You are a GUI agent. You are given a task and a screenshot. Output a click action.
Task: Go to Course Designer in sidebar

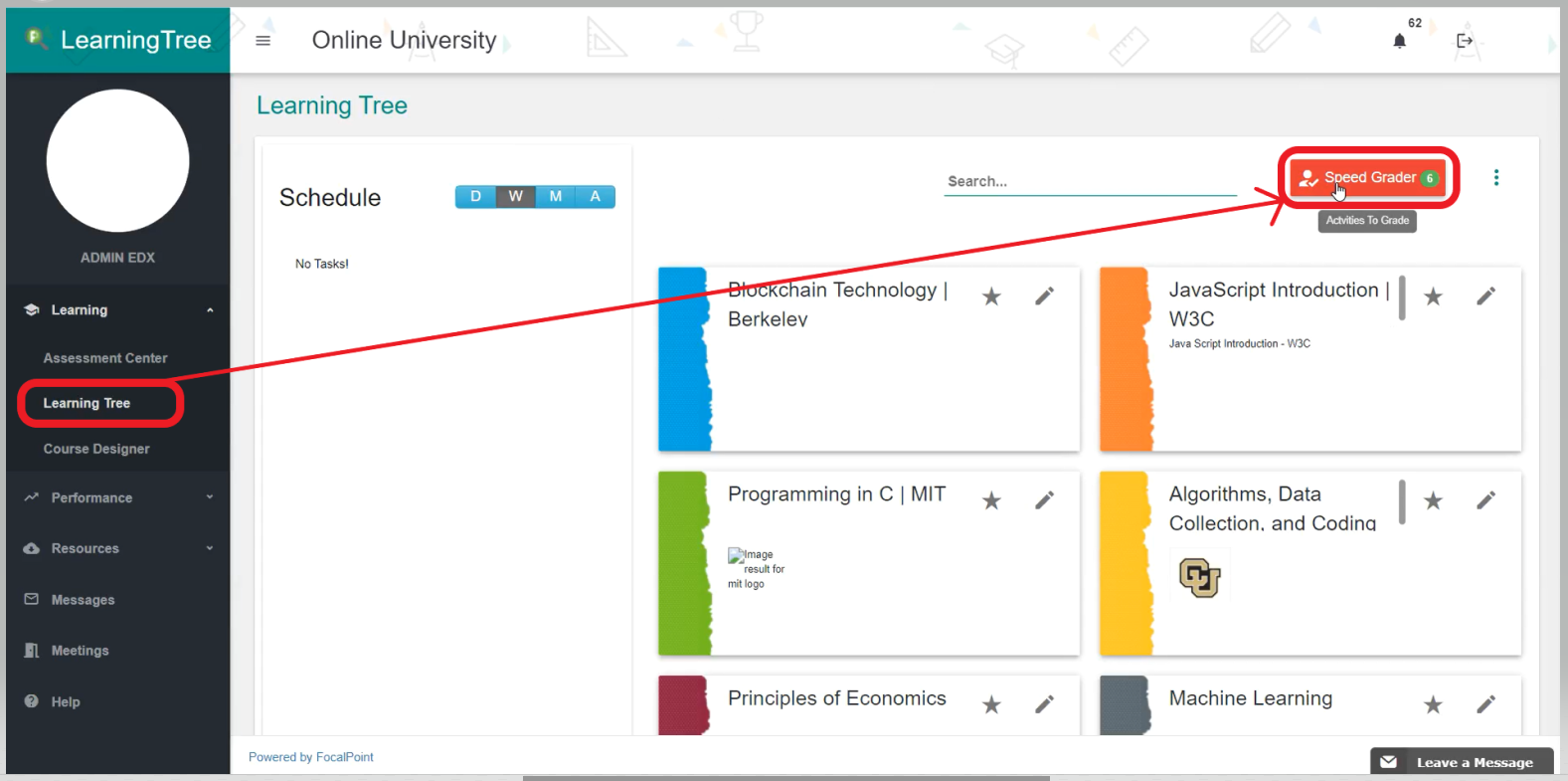pyautogui.click(x=96, y=449)
